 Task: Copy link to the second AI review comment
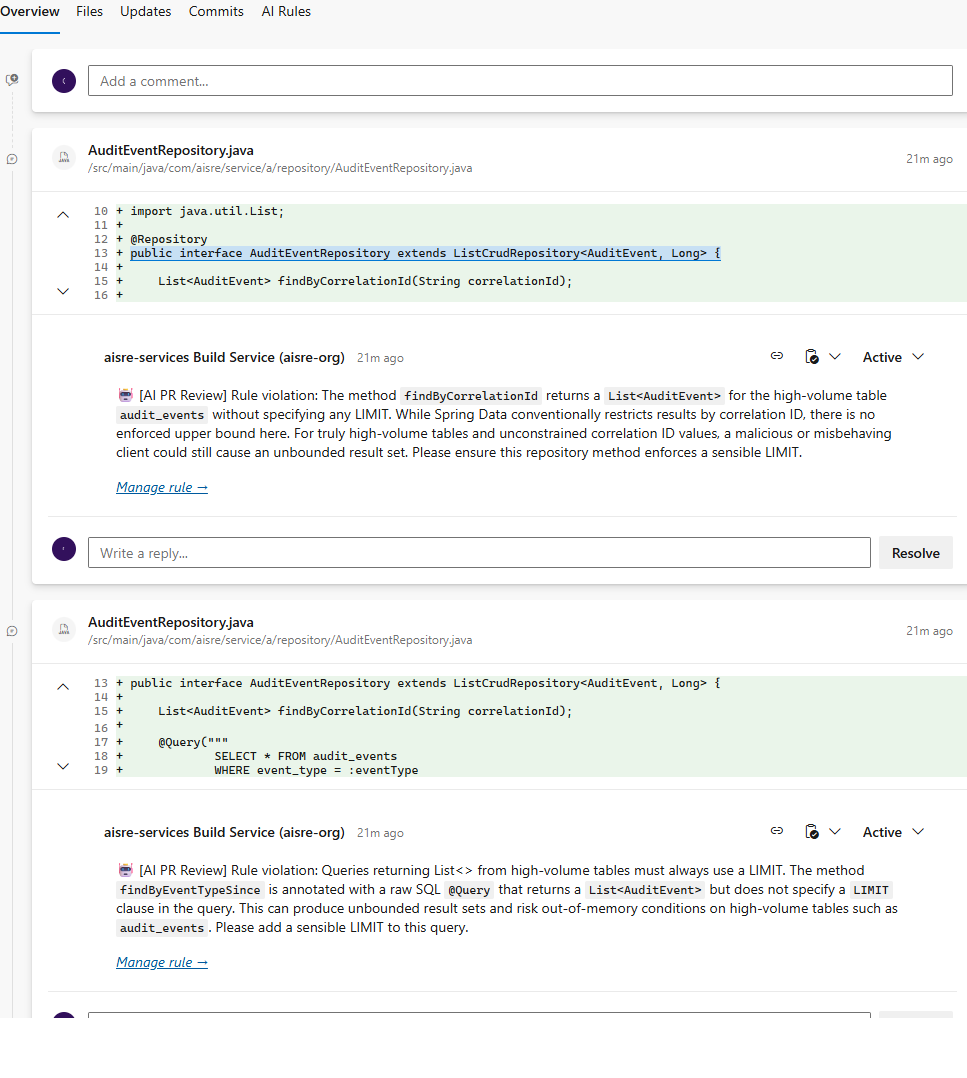tap(777, 830)
